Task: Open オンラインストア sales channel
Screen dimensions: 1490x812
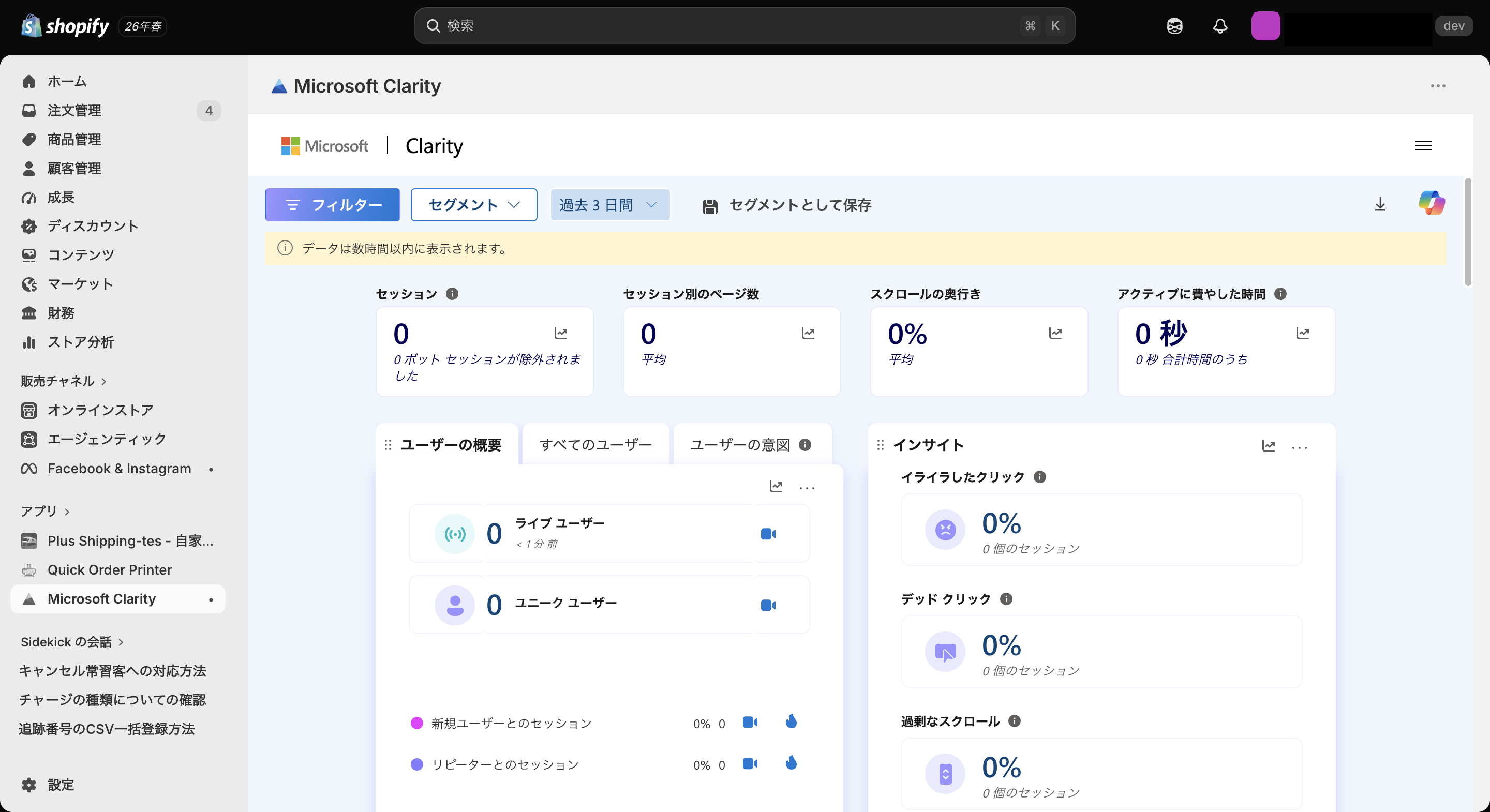Action: [118, 410]
